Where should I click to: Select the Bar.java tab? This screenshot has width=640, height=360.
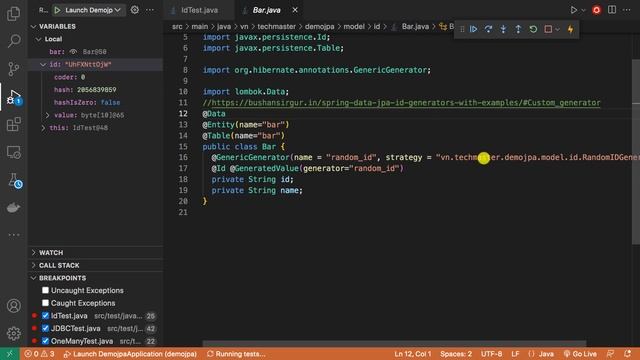266,10
